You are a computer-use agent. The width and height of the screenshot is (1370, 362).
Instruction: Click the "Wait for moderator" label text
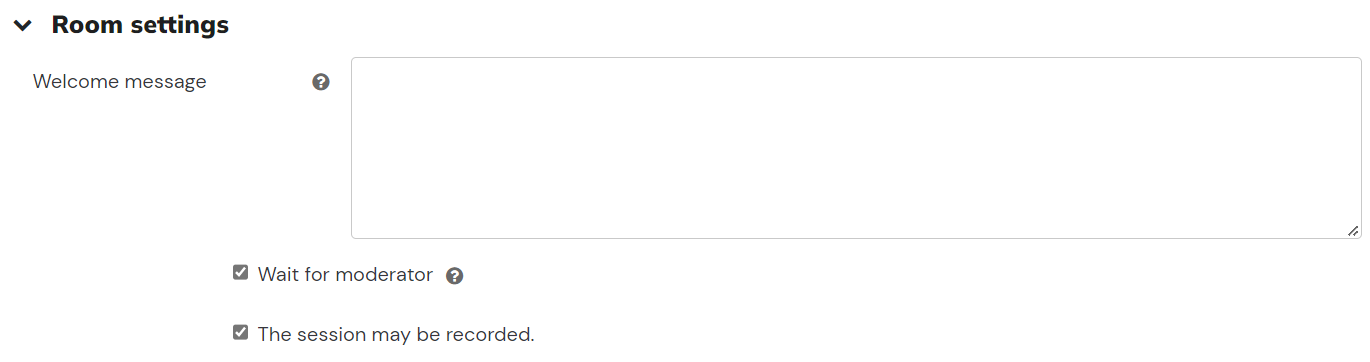[345, 274]
